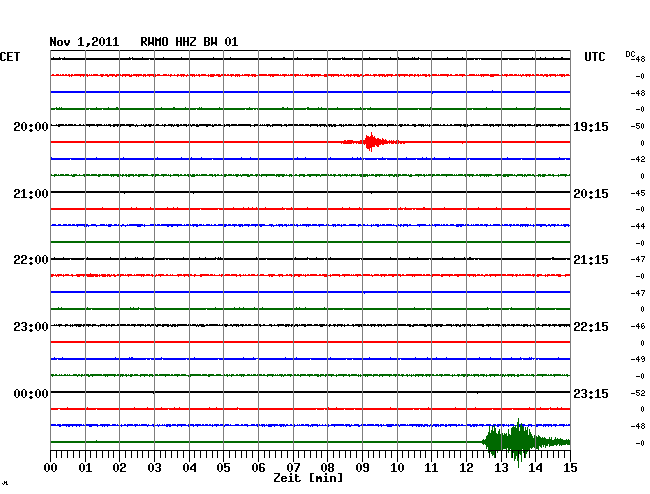This screenshot has width=650, height=494.
Task: Click minute tick label '07' on Zeit axis
Action: click(293, 468)
